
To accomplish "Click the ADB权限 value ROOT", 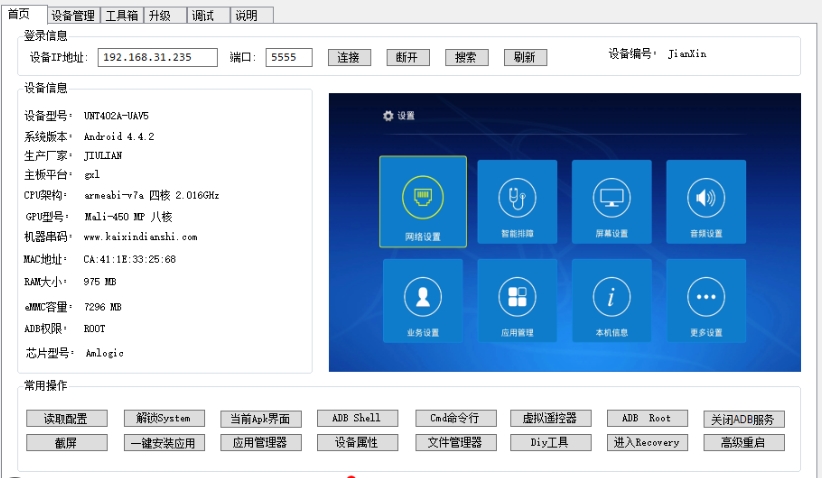I will (94, 329).
